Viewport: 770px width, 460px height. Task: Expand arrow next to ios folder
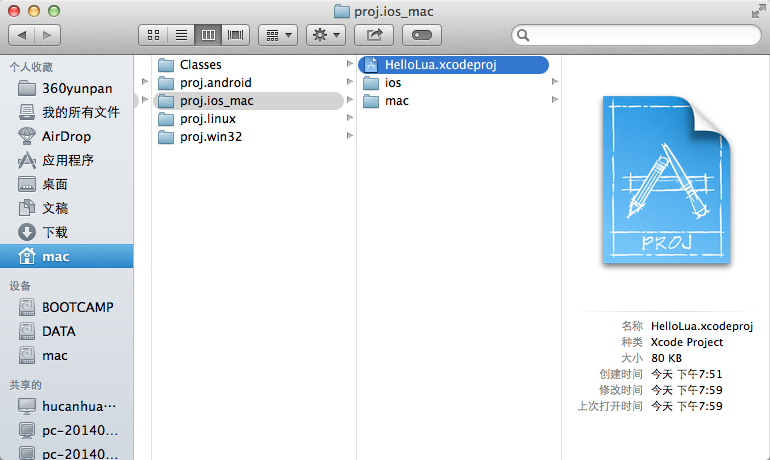[x=555, y=81]
